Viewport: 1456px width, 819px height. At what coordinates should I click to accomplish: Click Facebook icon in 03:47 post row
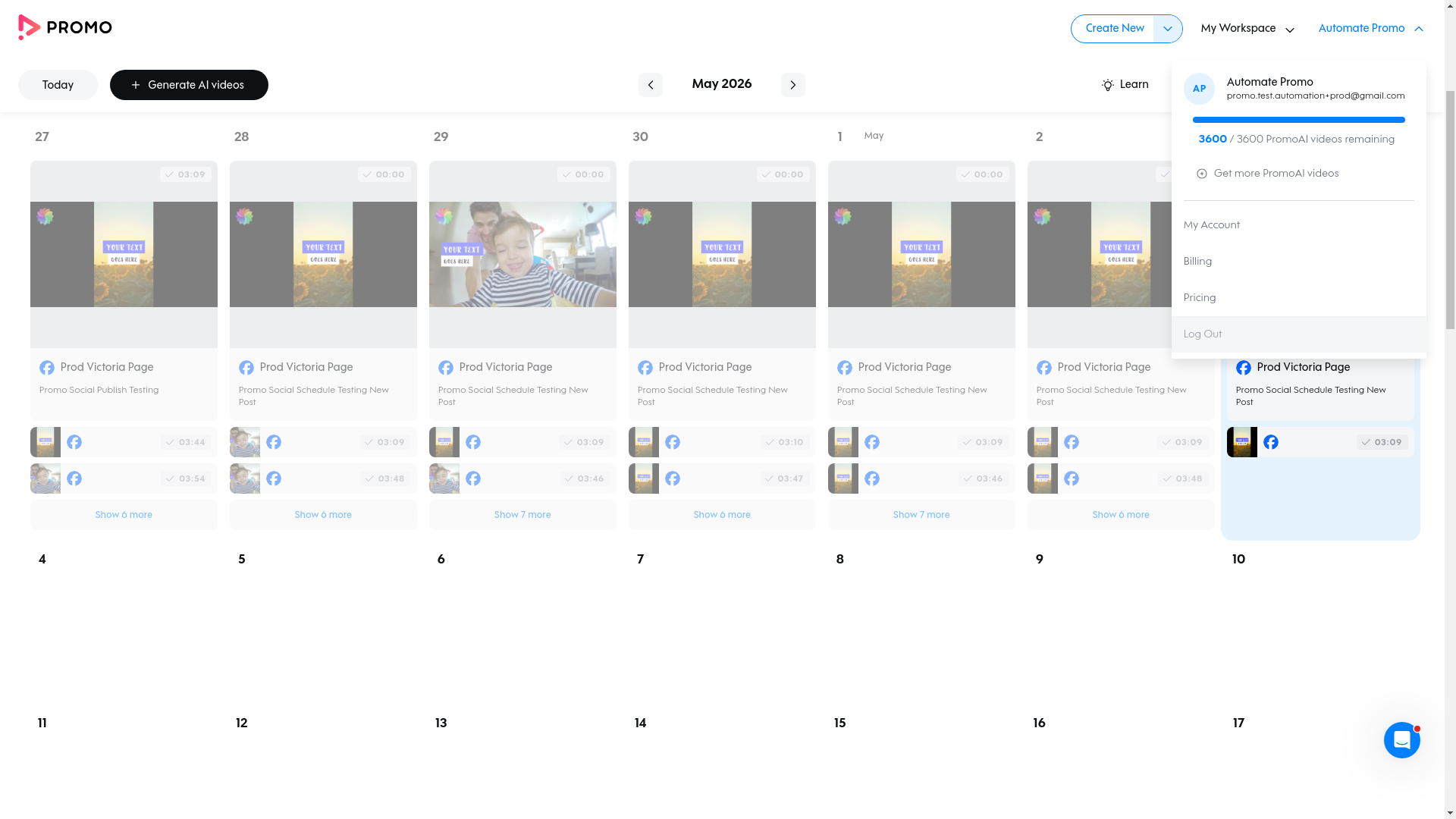[x=673, y=479]
